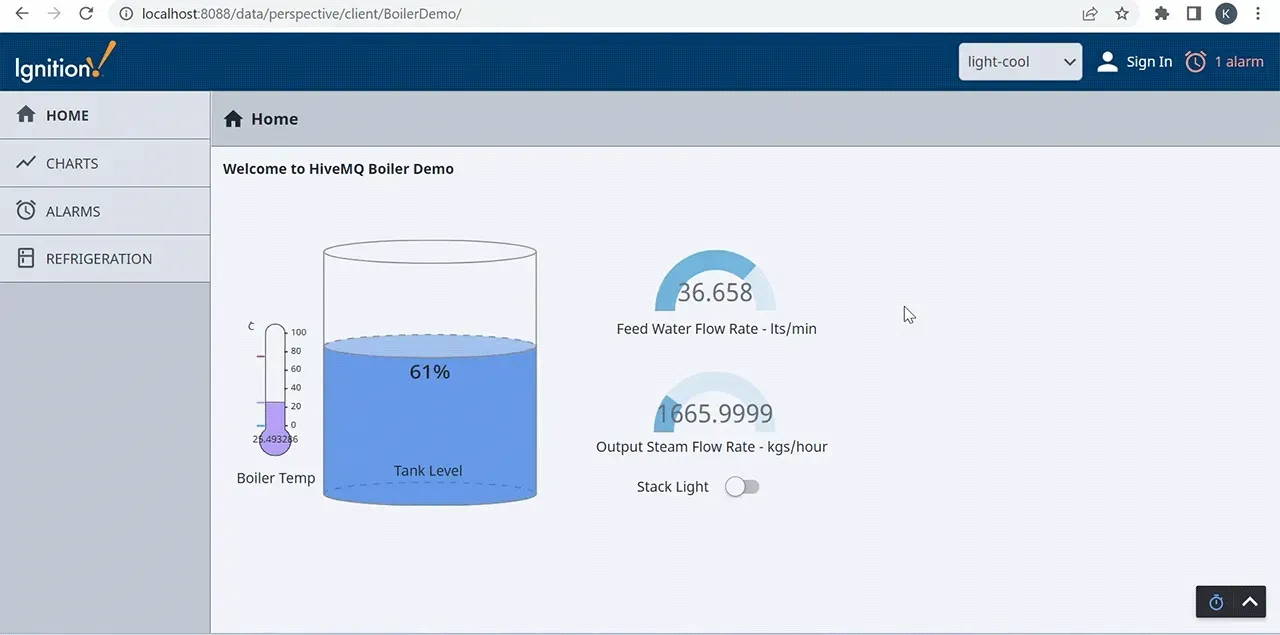Click the timer icon in bottom-right dock
Screen dimensions: 1280x635
[x=1216, y=602]
